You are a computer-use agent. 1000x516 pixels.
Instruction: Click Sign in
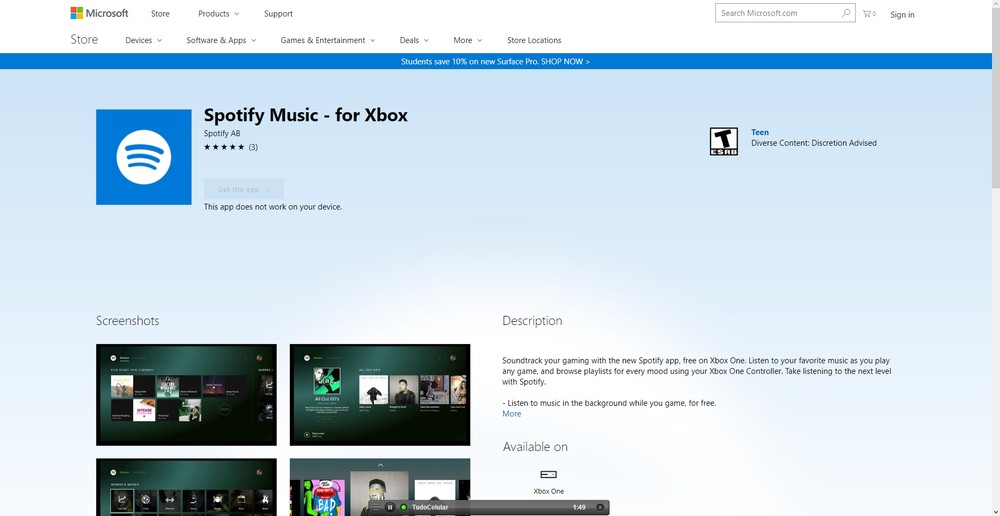coord(902,15)
